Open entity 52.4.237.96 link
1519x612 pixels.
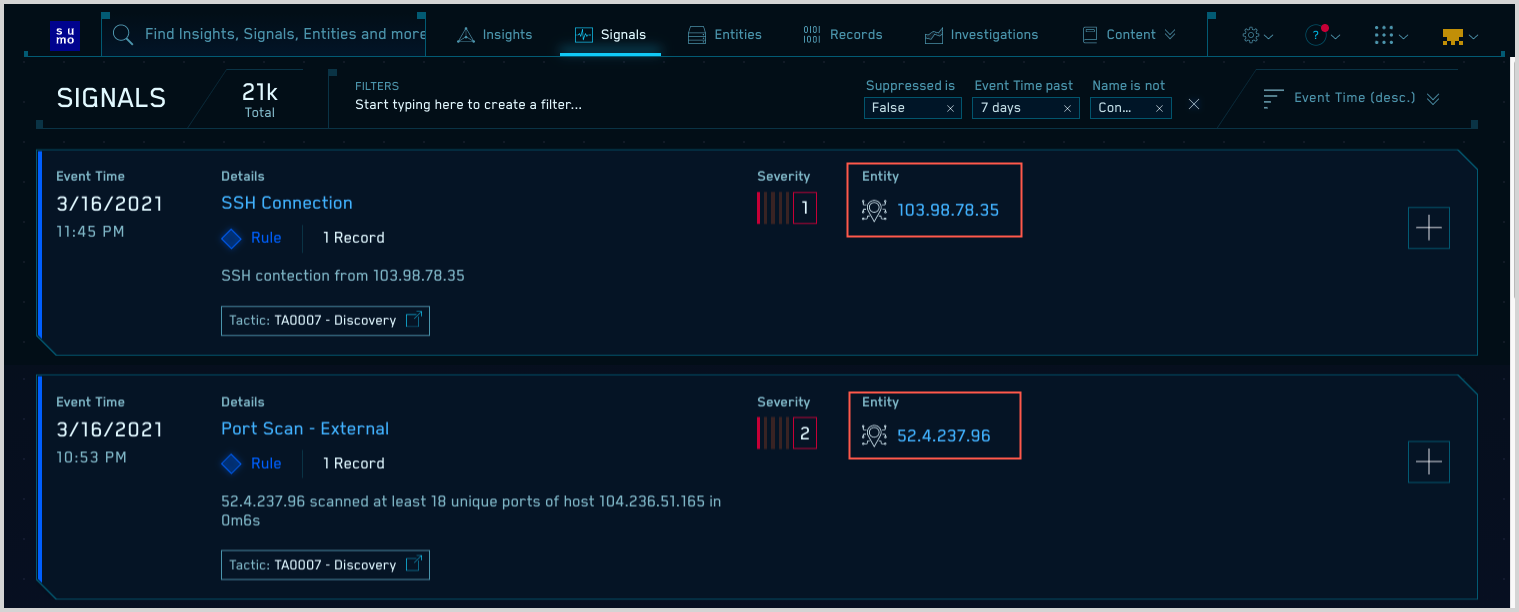point(943,436)
